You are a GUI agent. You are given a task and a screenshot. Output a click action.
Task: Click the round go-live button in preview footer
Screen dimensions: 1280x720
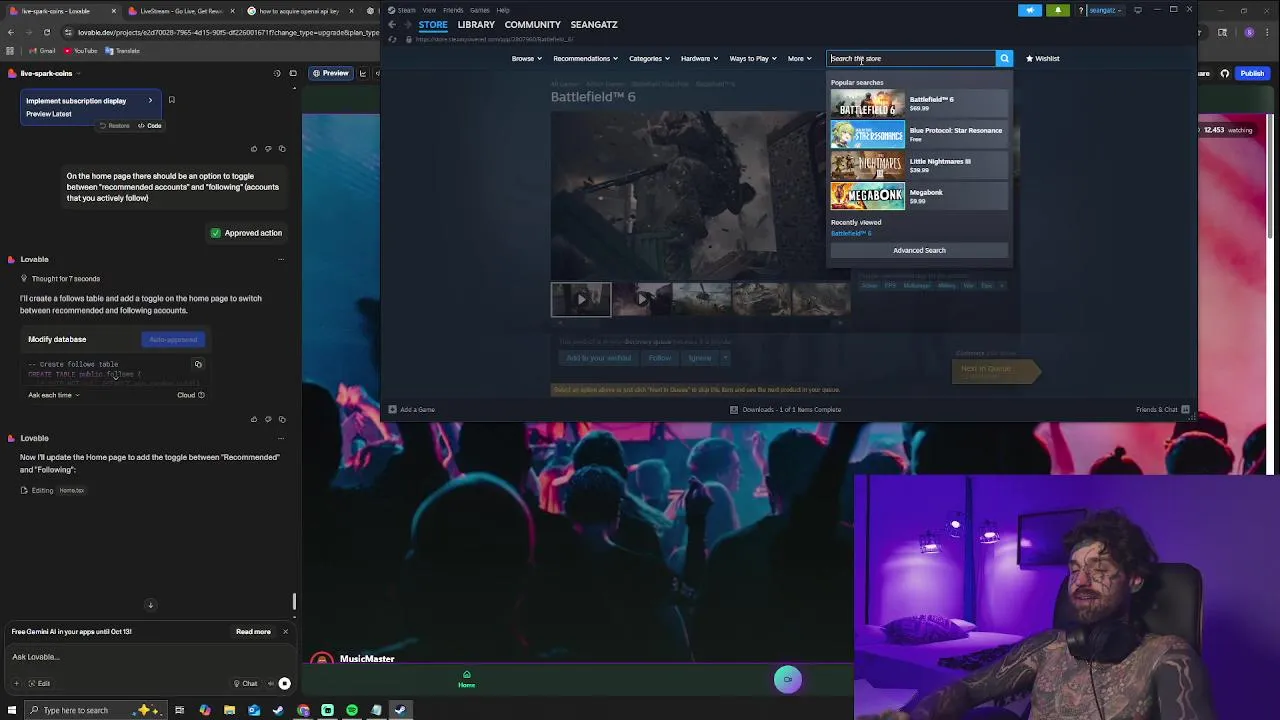788,679
